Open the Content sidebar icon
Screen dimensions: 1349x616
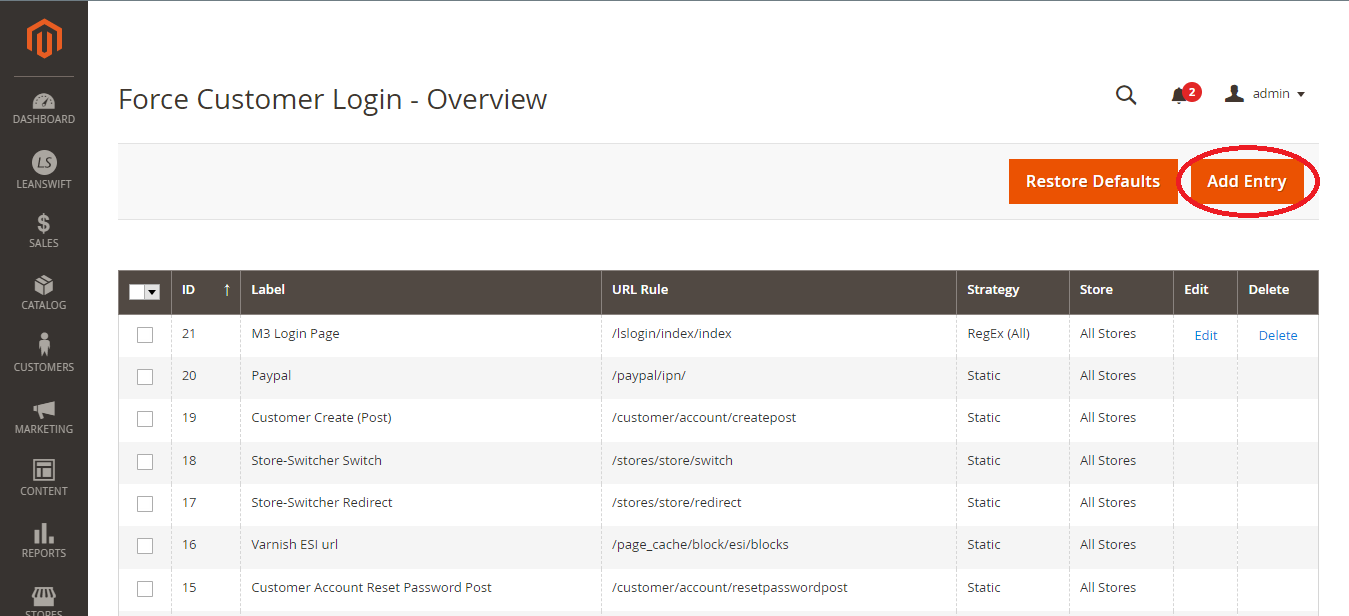pyautogui.click(x=43, y=476)
